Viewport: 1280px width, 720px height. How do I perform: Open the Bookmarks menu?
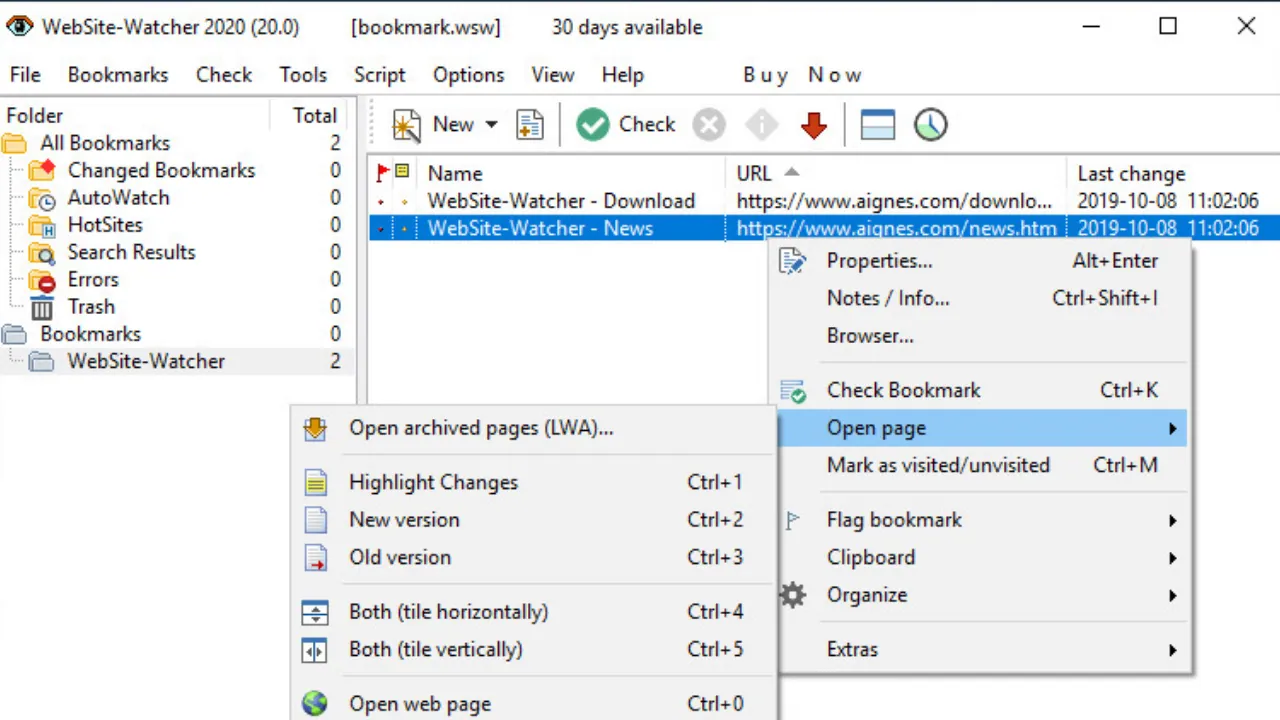(118, 75)
